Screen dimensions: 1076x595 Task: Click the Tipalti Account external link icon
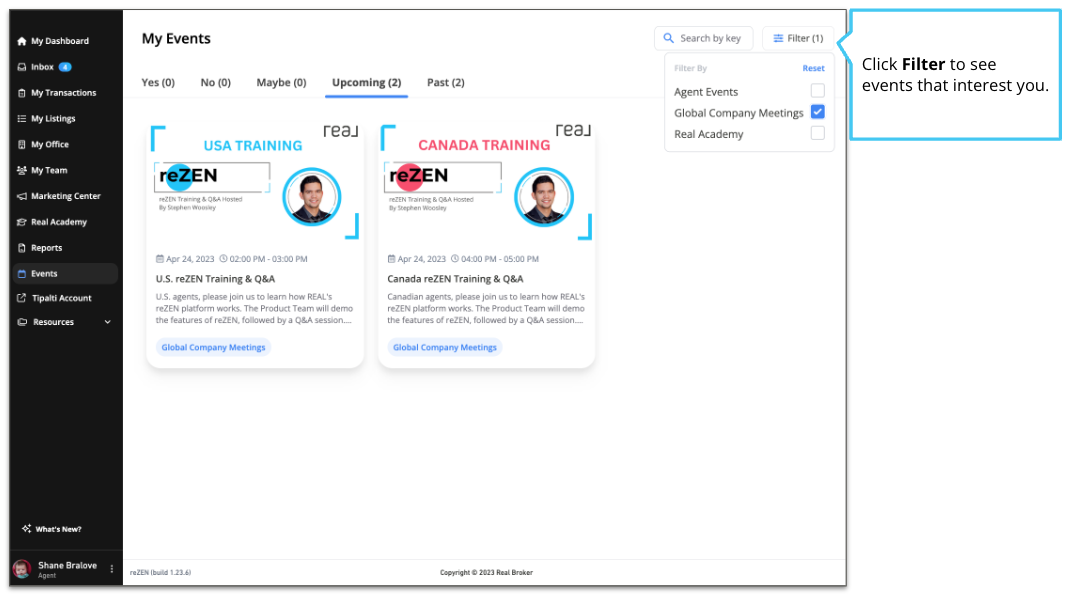[x=22, y=298]
